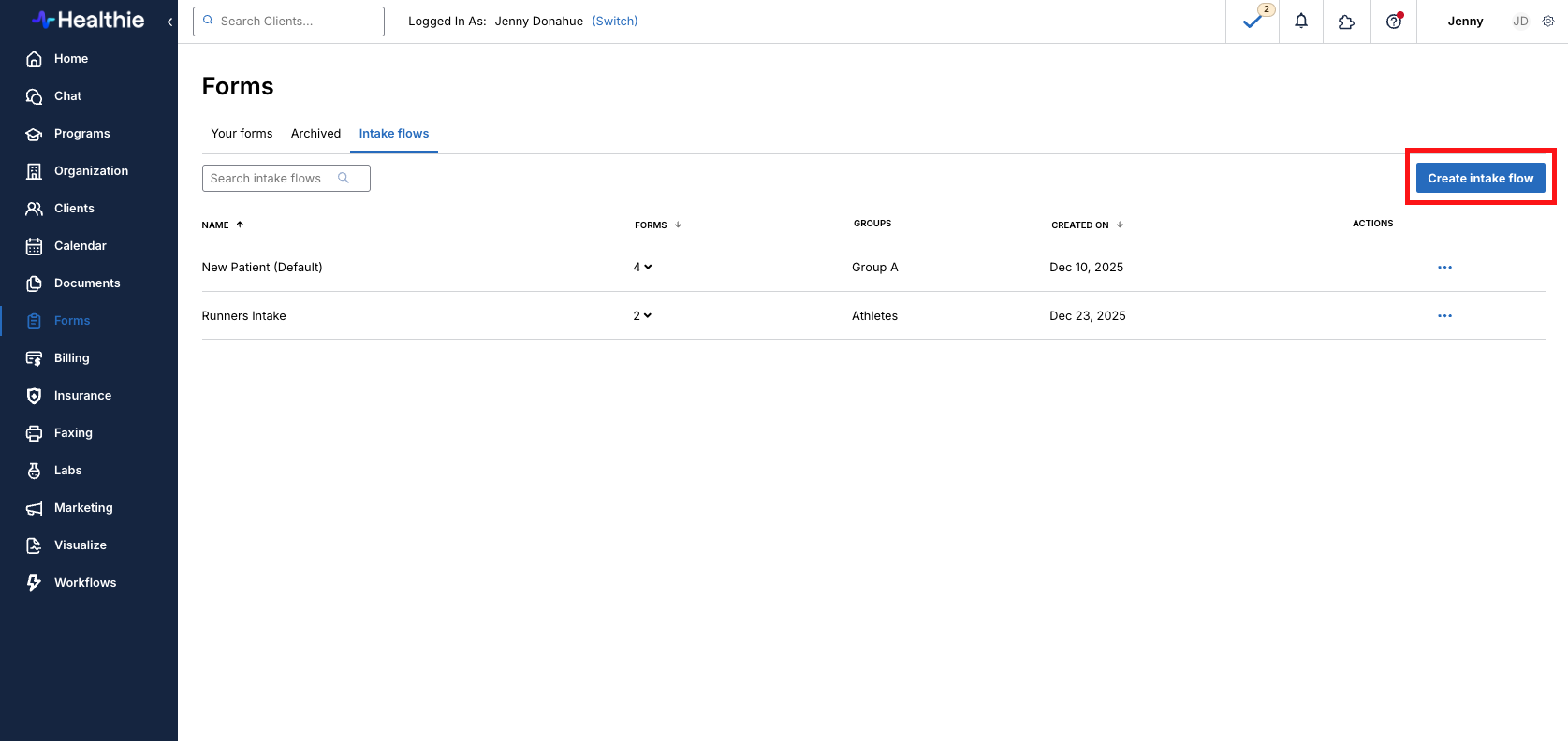
Task: Click the Group A cell
Action: tap(874, 267)
